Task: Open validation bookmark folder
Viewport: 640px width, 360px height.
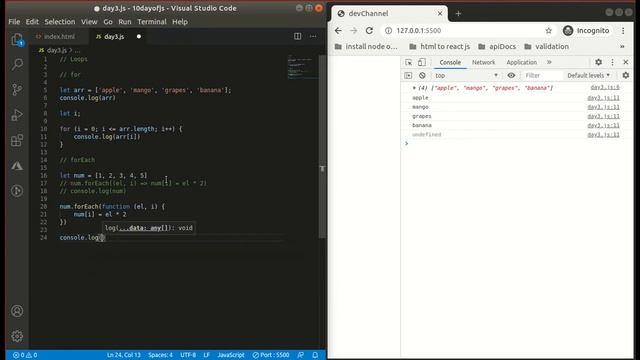Action: coord(547,47)
